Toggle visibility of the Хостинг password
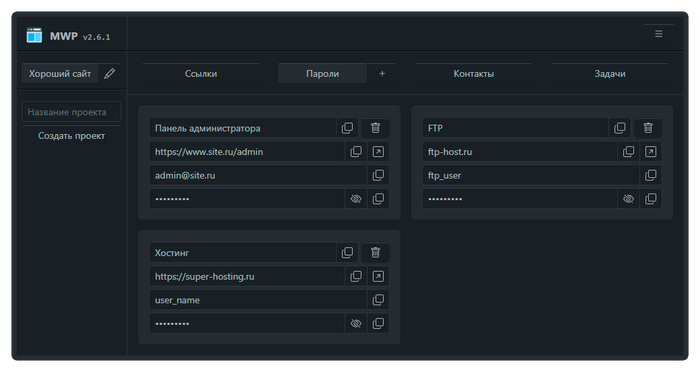 (x=356, y=323)
